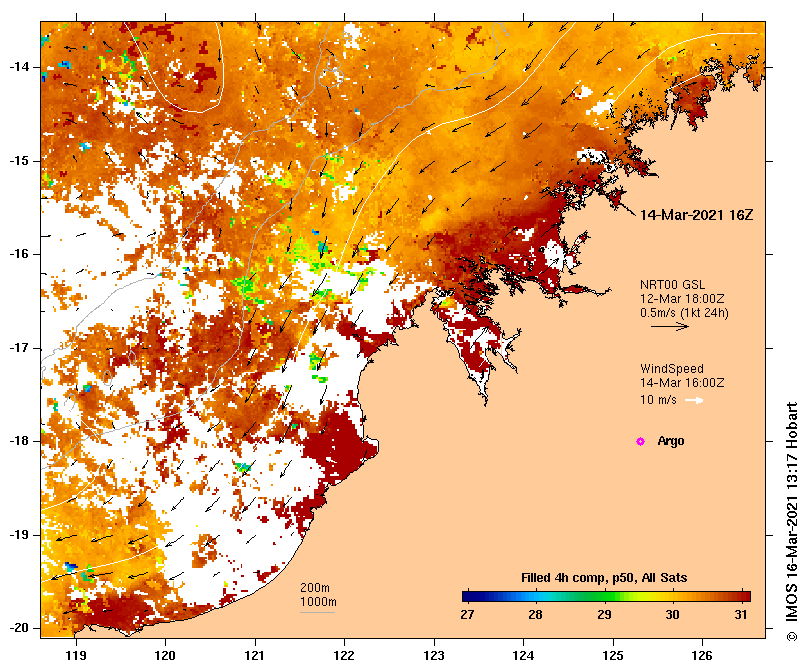Click the '14-Mar 16:00Z' wind timestamp
The height and width of the screenshot is (672, 809).
point(682,383)
